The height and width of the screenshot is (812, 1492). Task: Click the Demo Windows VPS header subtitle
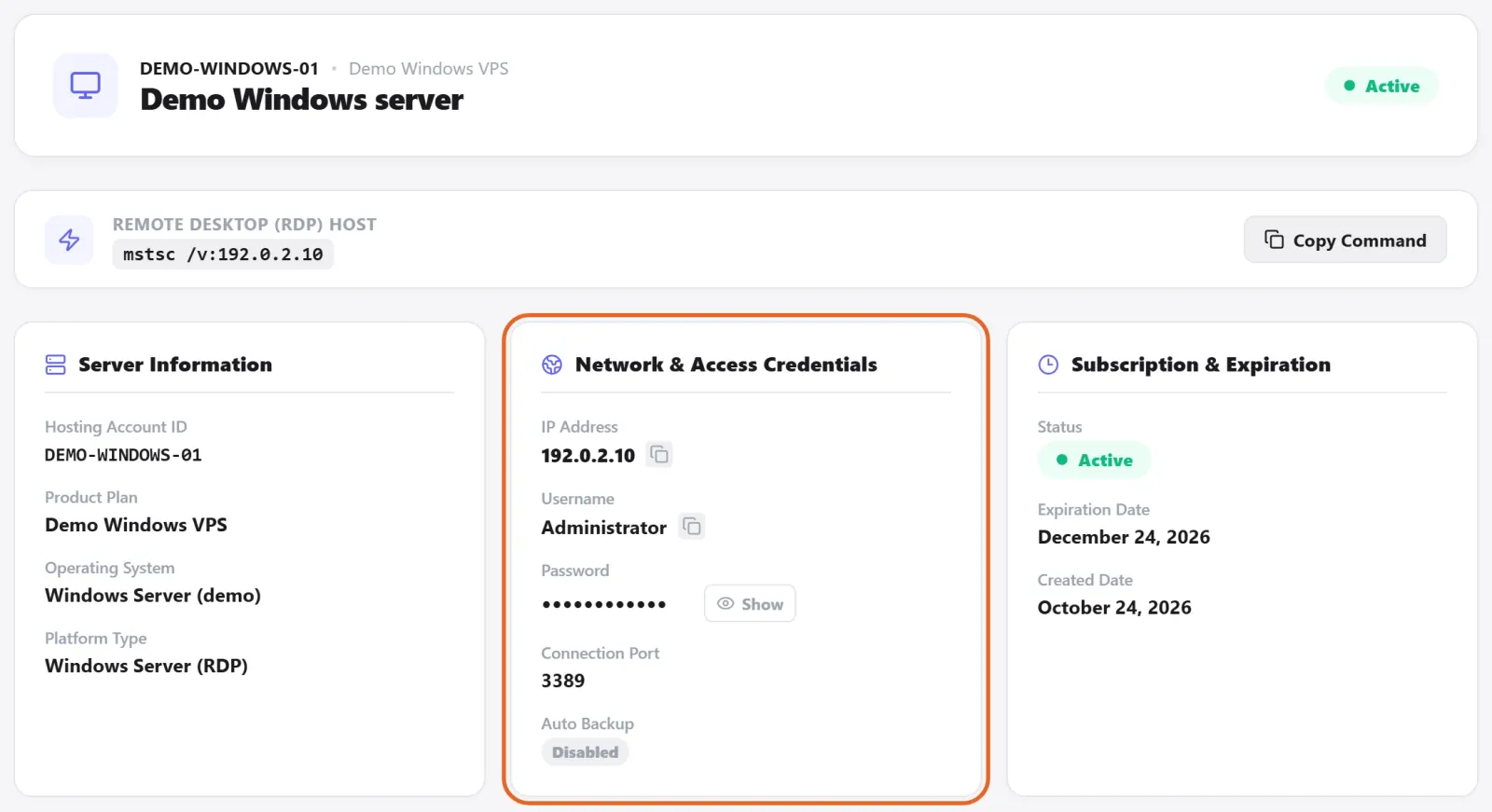point(429,68)
